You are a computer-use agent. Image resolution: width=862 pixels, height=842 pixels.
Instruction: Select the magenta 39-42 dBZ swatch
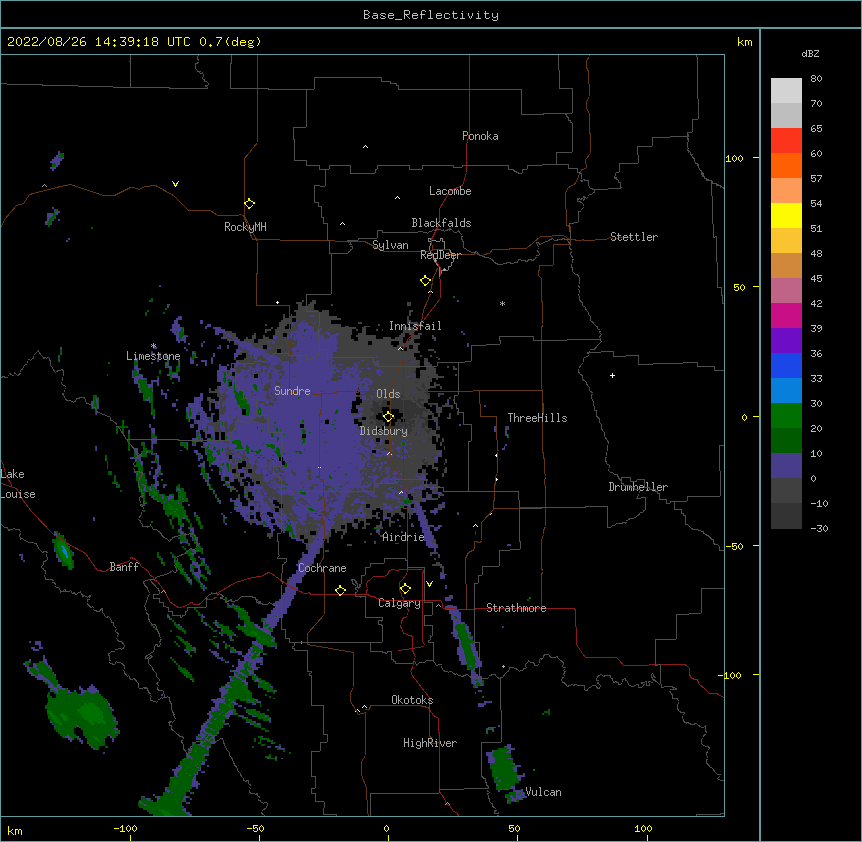pyautogui.click(x=786, y=315)
